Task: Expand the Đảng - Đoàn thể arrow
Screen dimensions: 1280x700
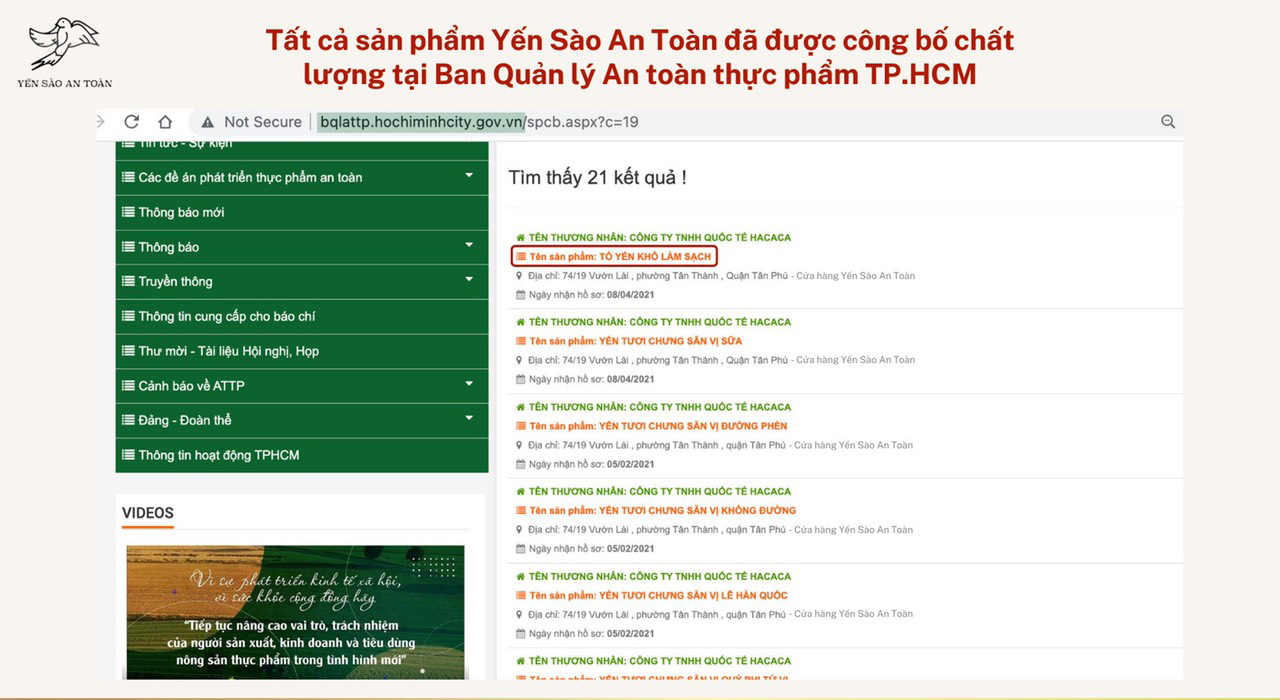Action: 469,420
